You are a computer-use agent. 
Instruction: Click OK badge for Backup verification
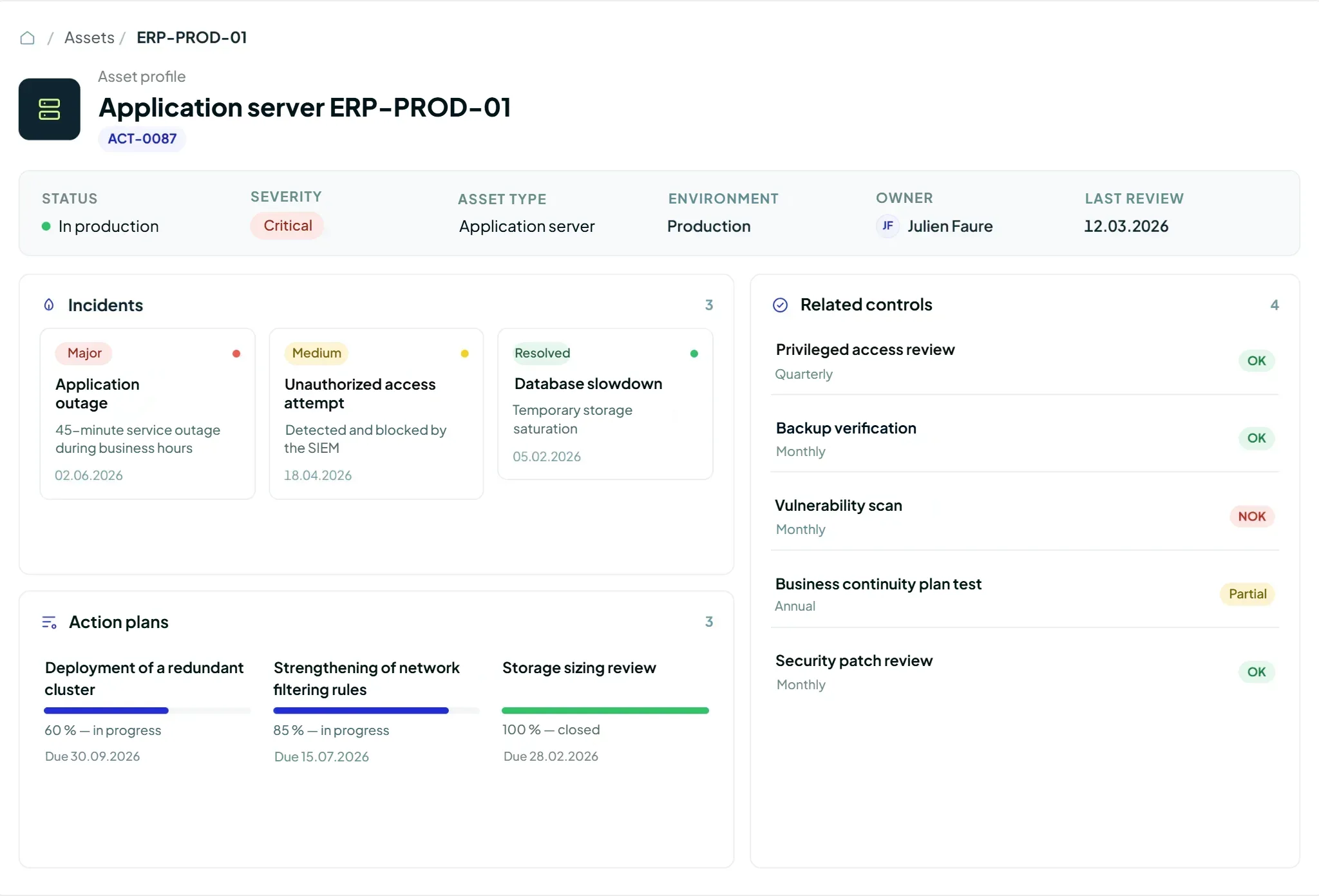click(1256, 438)
